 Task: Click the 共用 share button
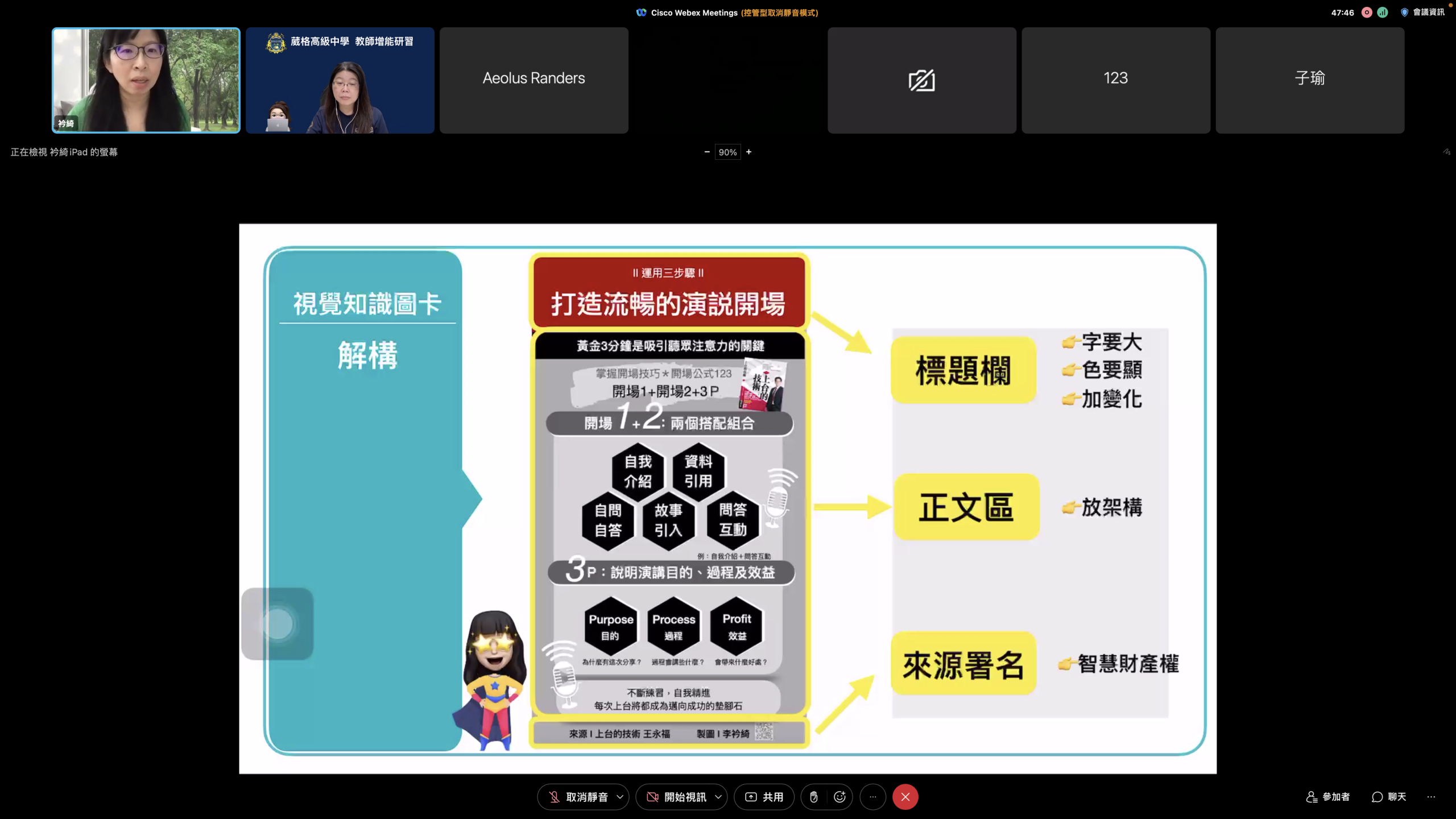(764, 797)
